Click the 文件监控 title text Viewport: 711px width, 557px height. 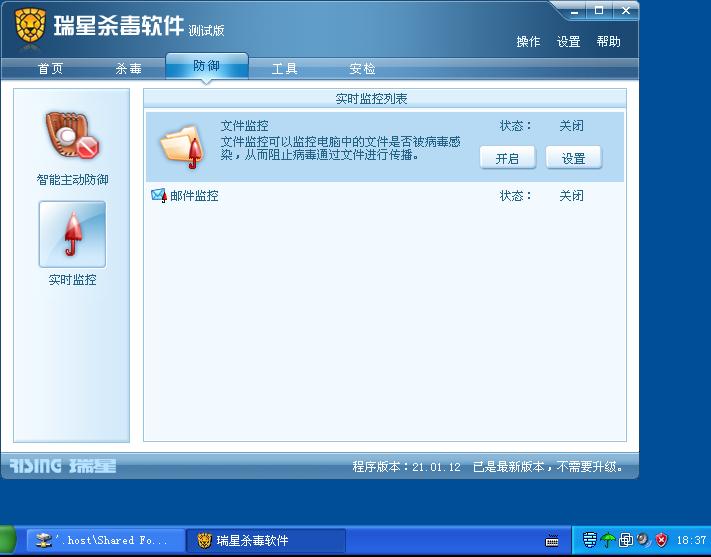244,126
